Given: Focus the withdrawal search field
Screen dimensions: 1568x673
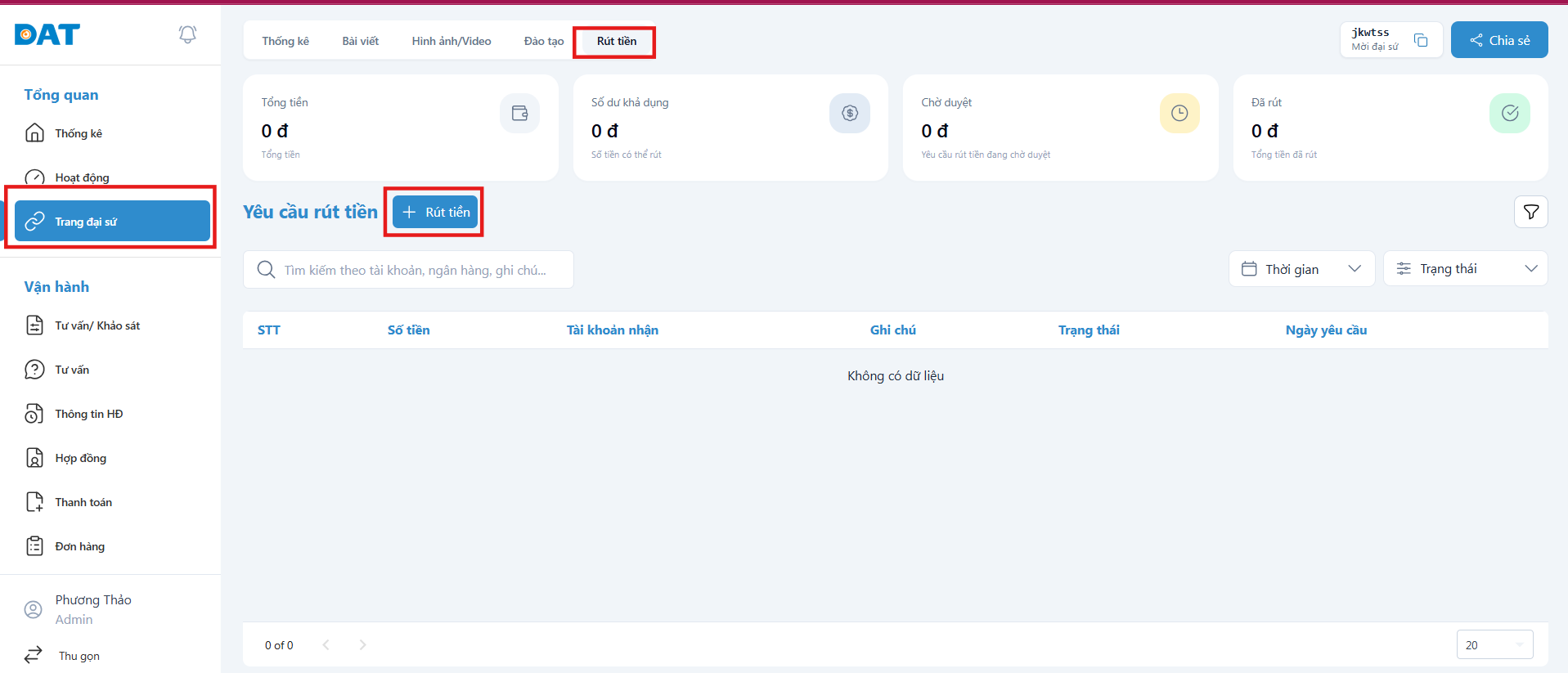Looking at the screenshot, I should (408, 270).
